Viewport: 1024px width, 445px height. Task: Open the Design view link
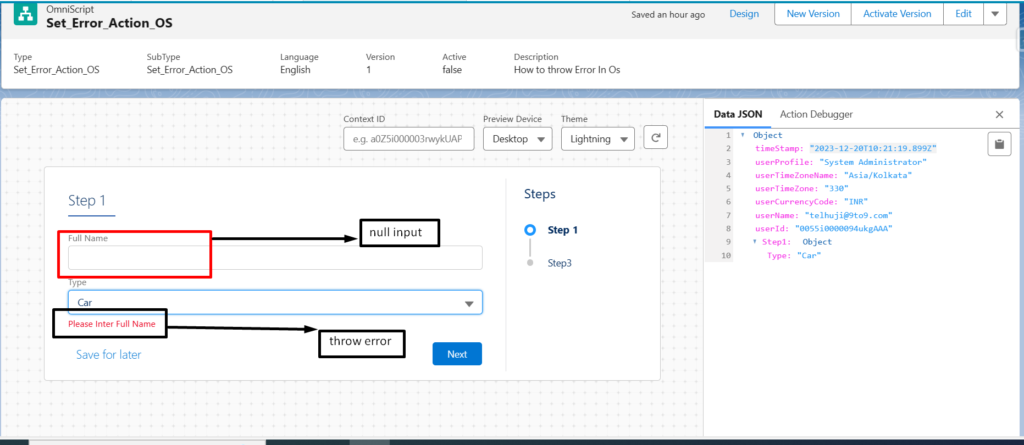[x=744, y=14]
